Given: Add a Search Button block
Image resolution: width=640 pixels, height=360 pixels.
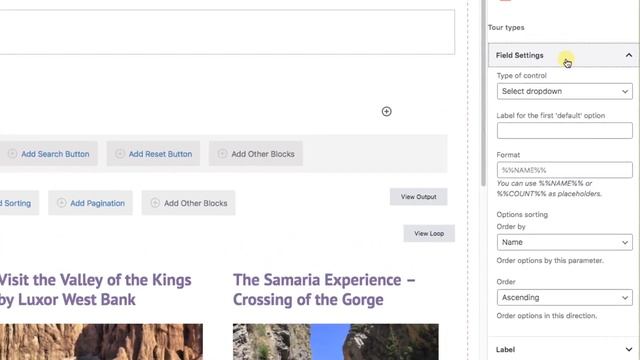Looking at the screenshot, I should [x=49, y=154].
